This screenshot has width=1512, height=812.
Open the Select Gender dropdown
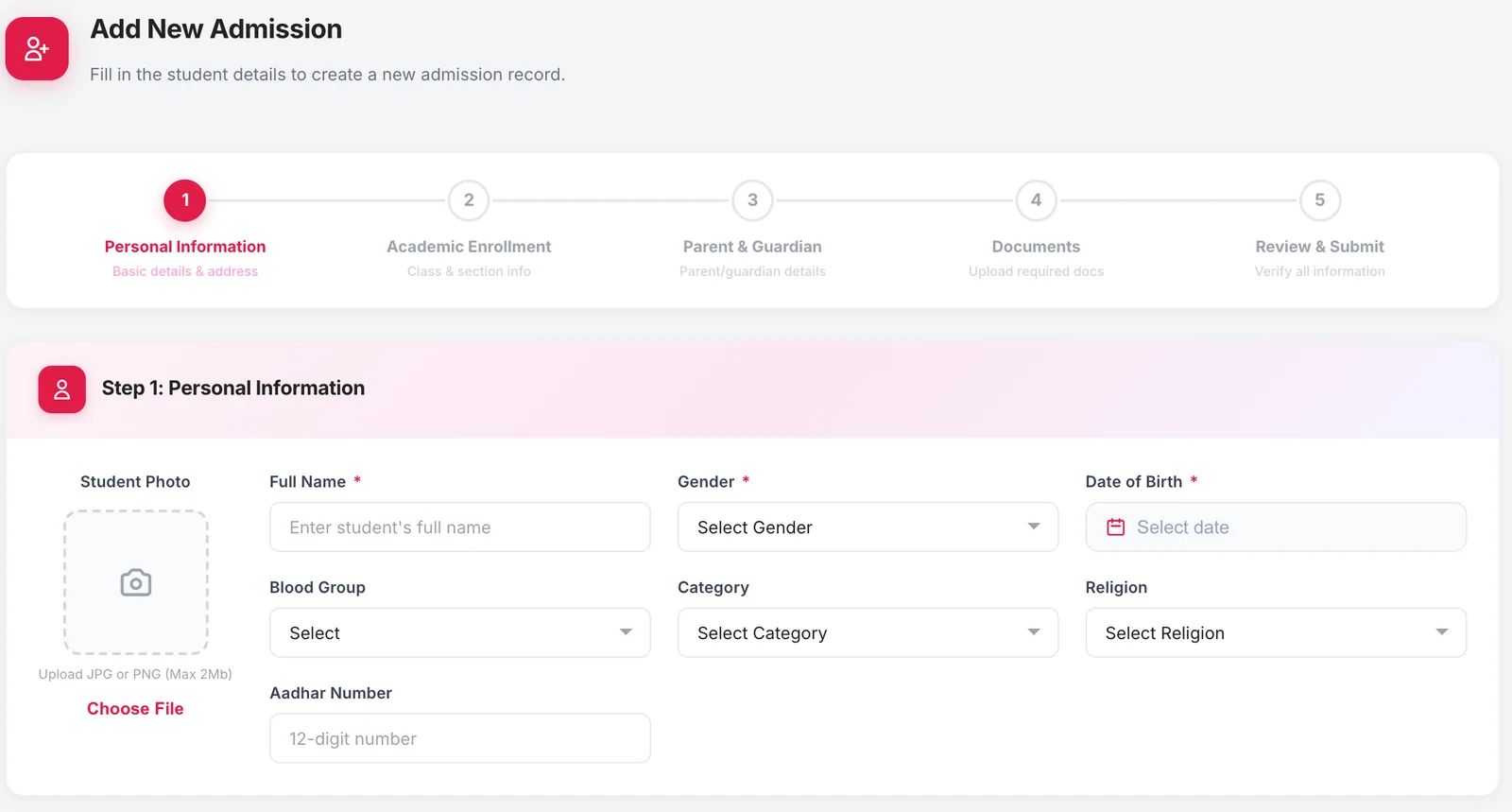[868, 527]
